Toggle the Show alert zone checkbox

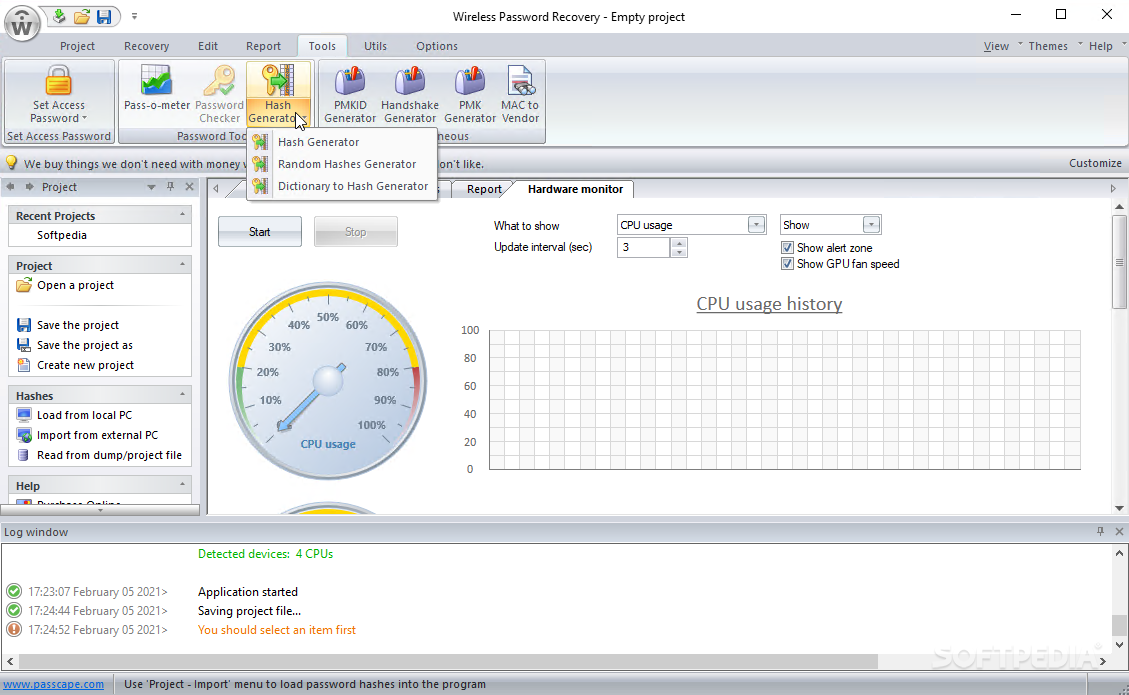coord(787,248)
